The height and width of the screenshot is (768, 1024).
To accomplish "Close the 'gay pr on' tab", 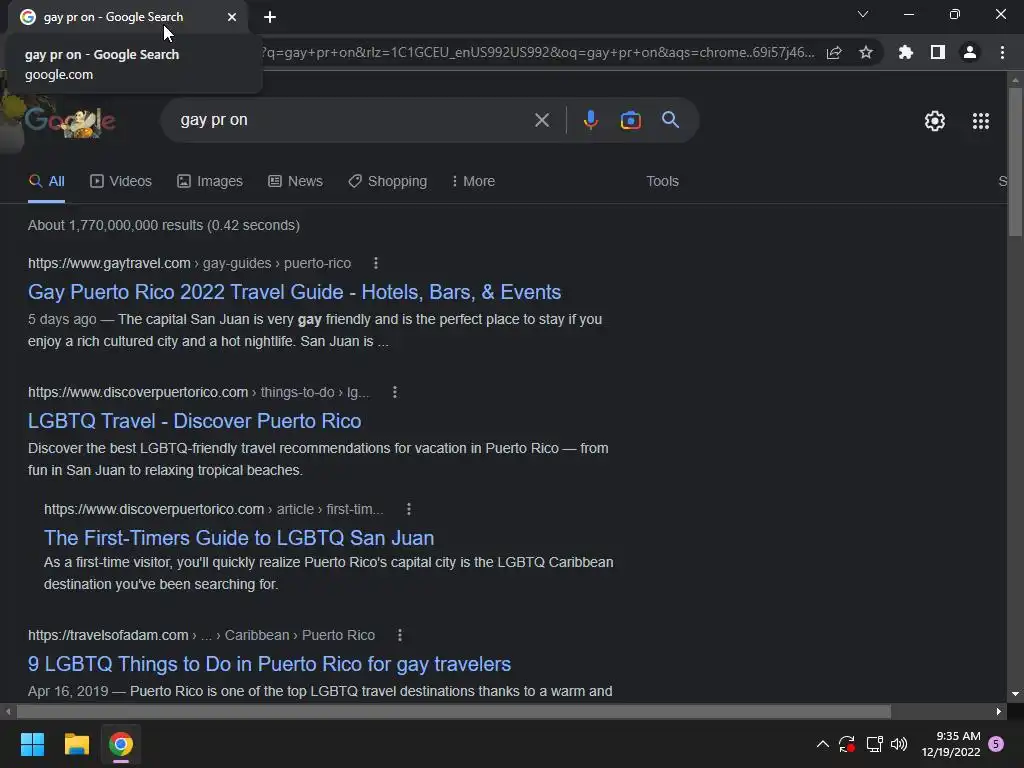I will [232, 17].
